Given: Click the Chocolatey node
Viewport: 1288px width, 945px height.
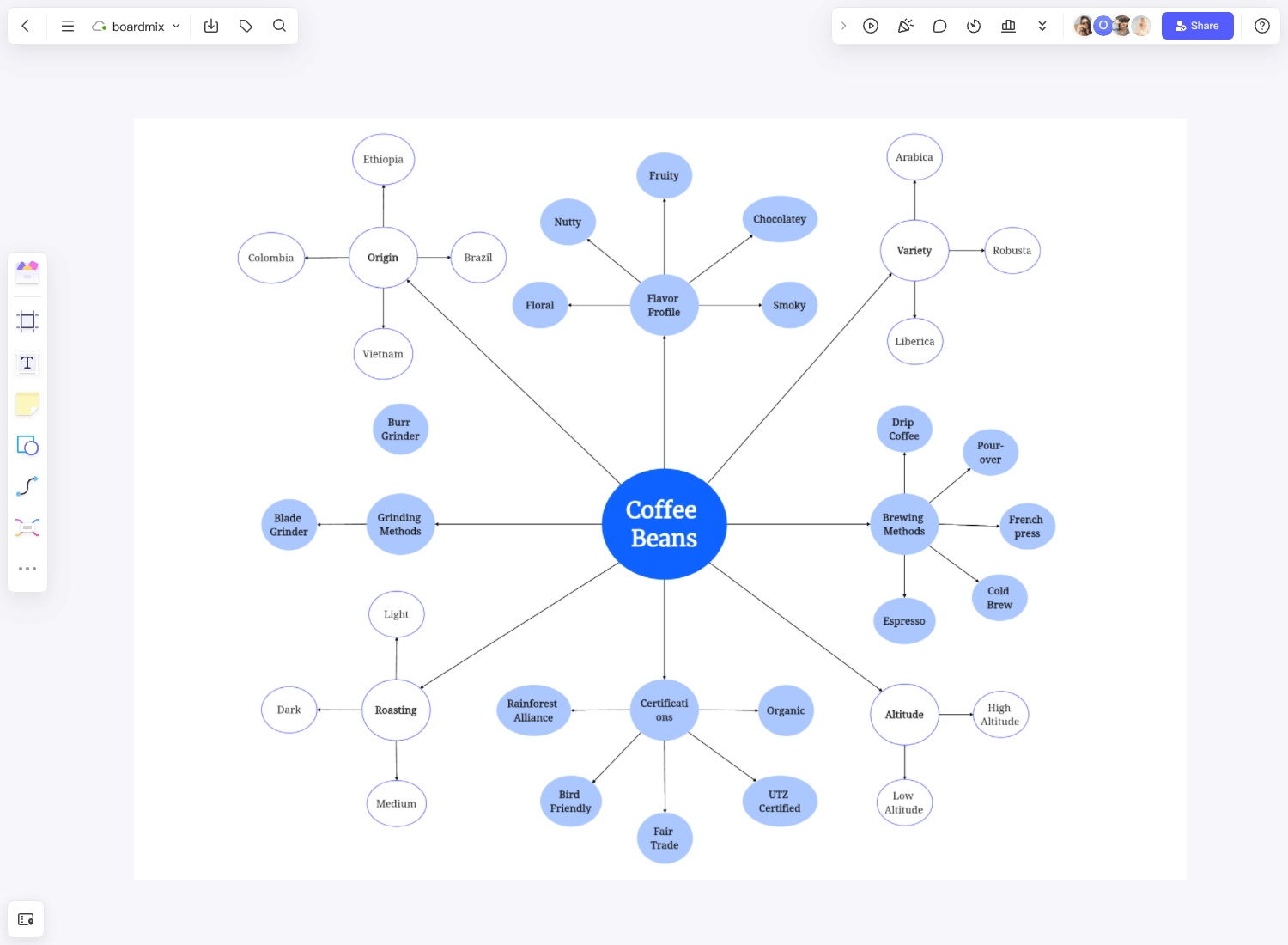Looking at the screenshot, I should click(x=780, y=219).
